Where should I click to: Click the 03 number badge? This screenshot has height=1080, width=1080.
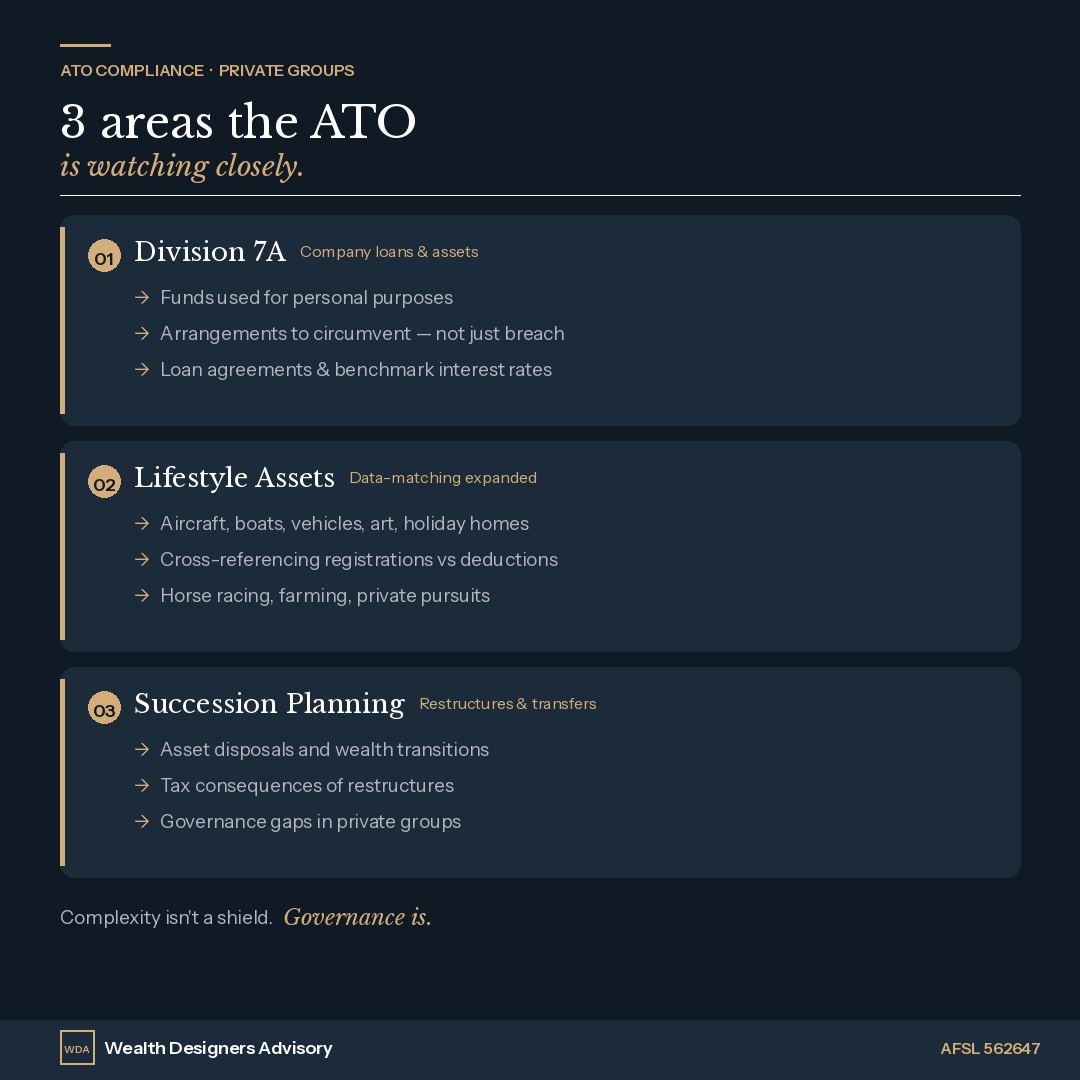click(x=104, y=707)
